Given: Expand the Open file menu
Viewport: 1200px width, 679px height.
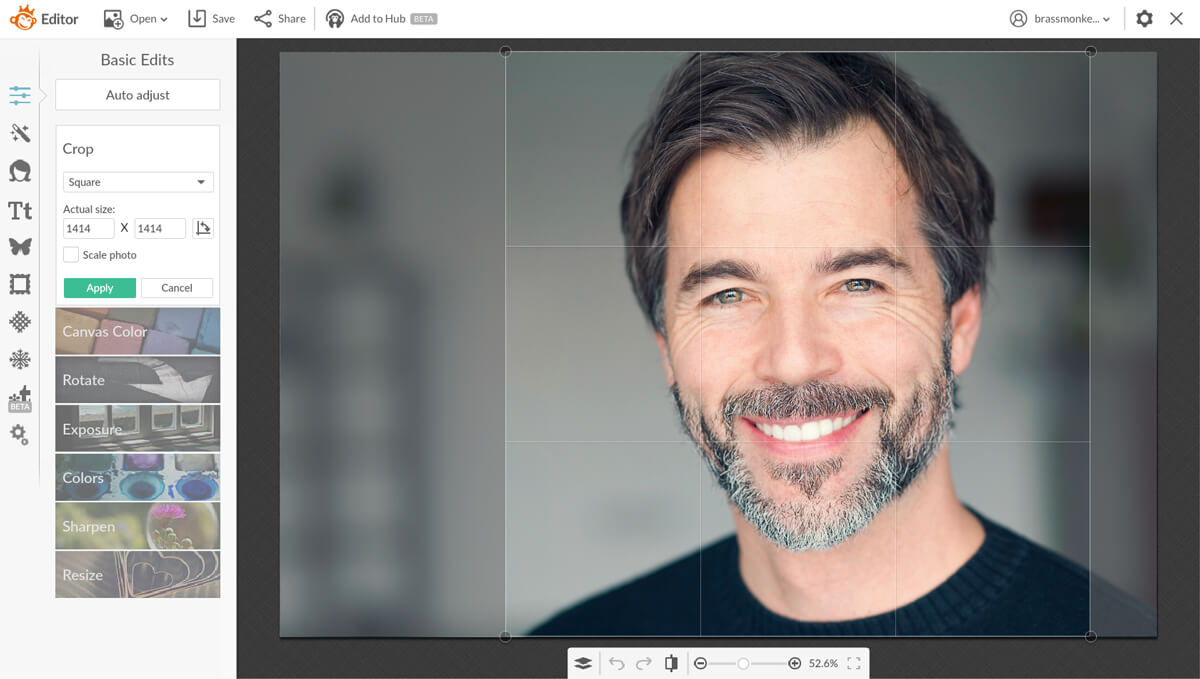Looking at the screenshot, I should 135,18.
